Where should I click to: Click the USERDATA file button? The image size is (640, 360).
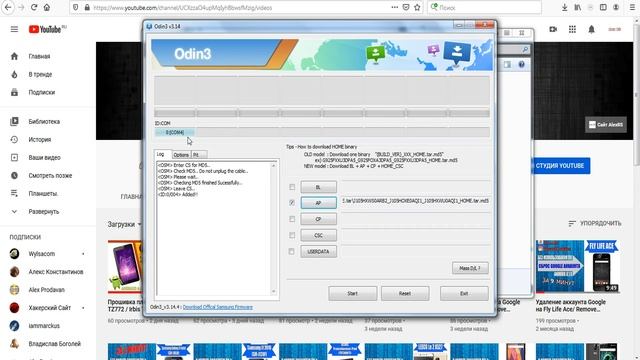tap(318, 251)
